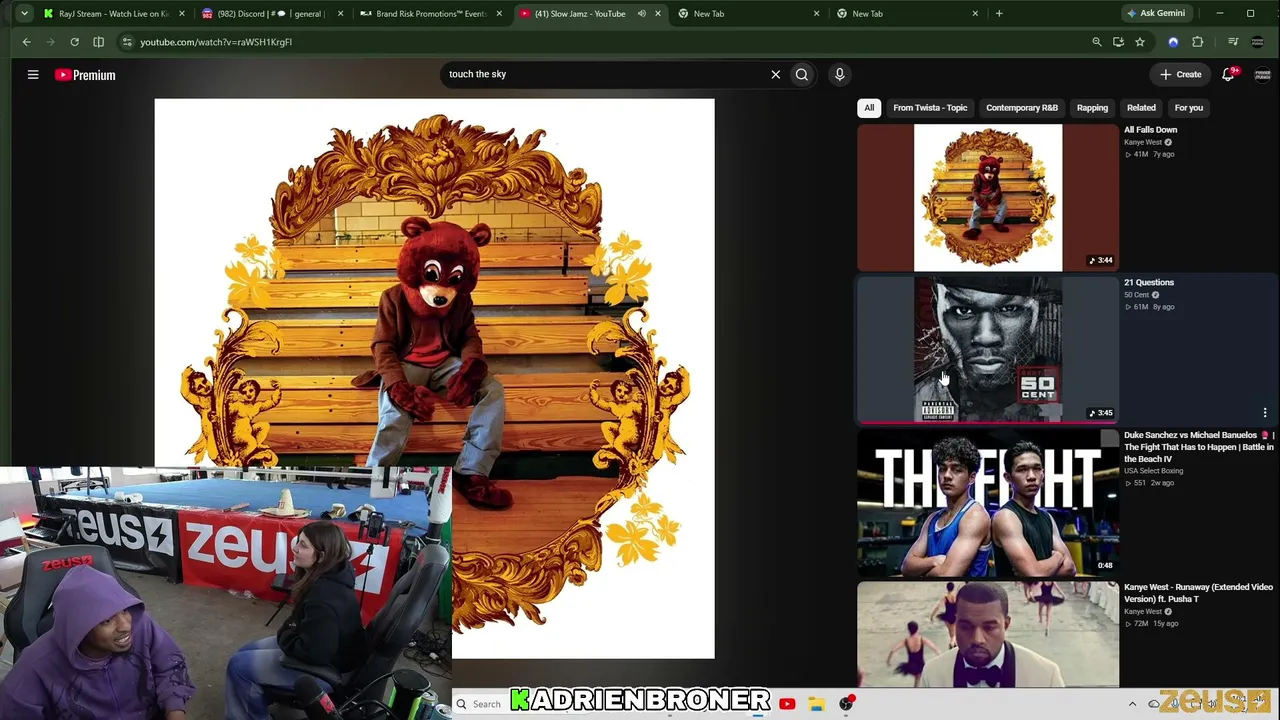
Task: Bookmark this page with star
Action: 1140,42
